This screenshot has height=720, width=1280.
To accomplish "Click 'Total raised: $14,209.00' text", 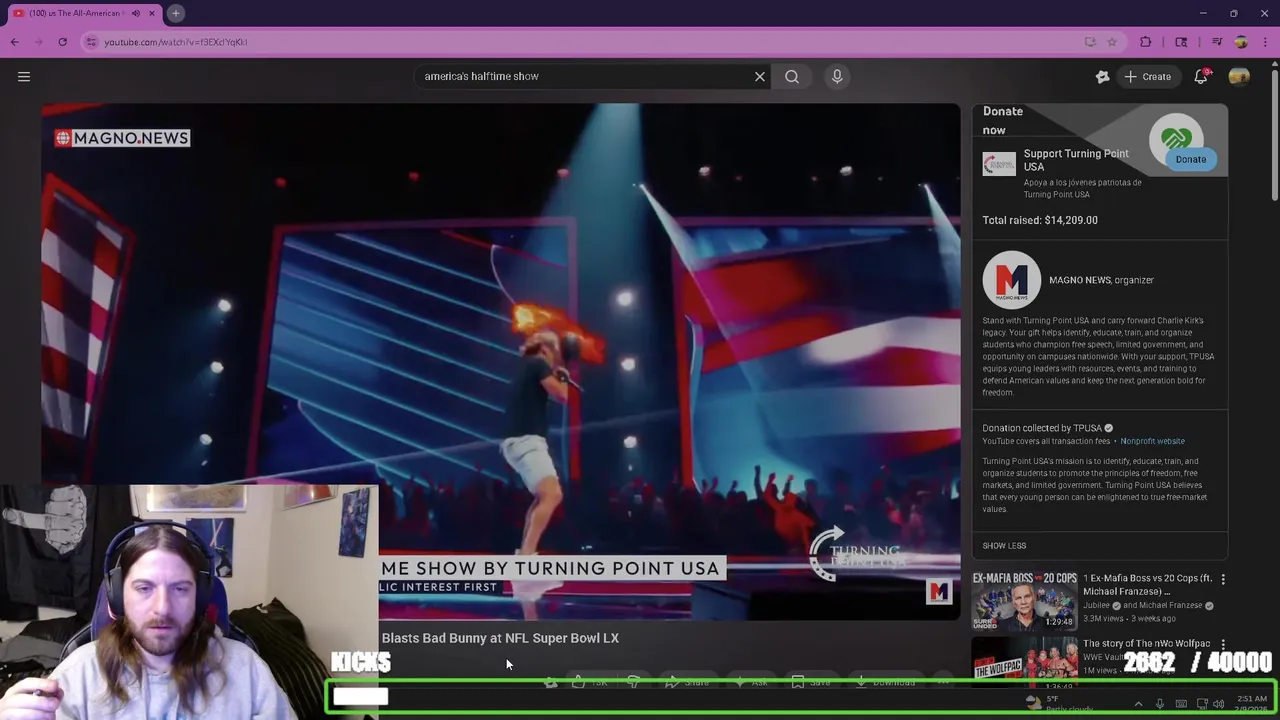I will 1040,220.
